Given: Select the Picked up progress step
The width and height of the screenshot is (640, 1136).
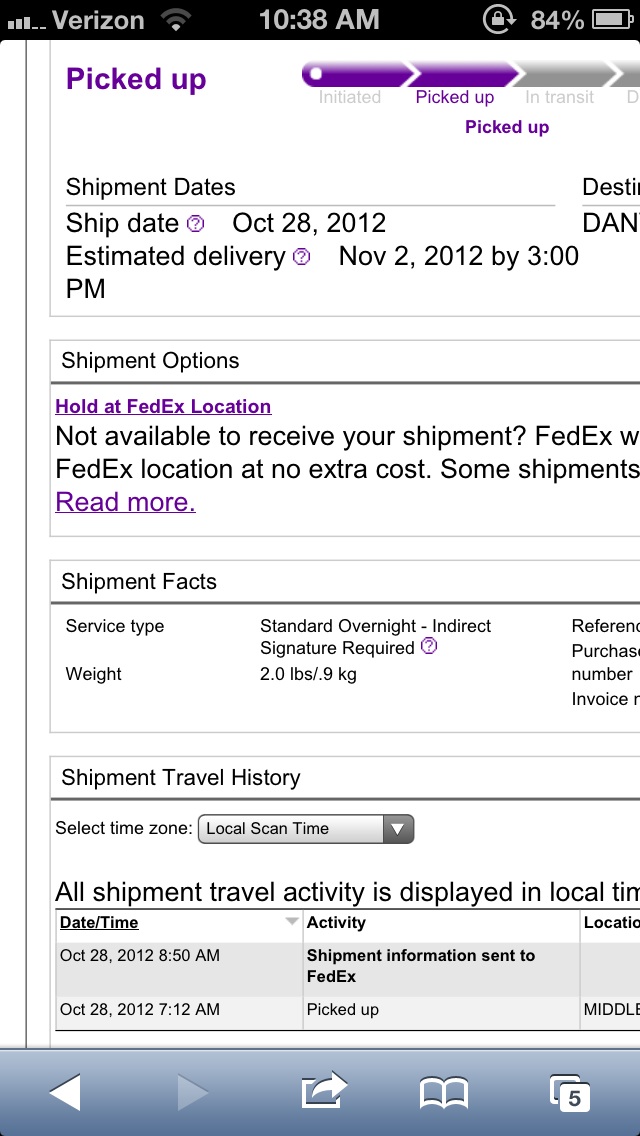Looking at the screenshot, I should (x=454, y=97).
